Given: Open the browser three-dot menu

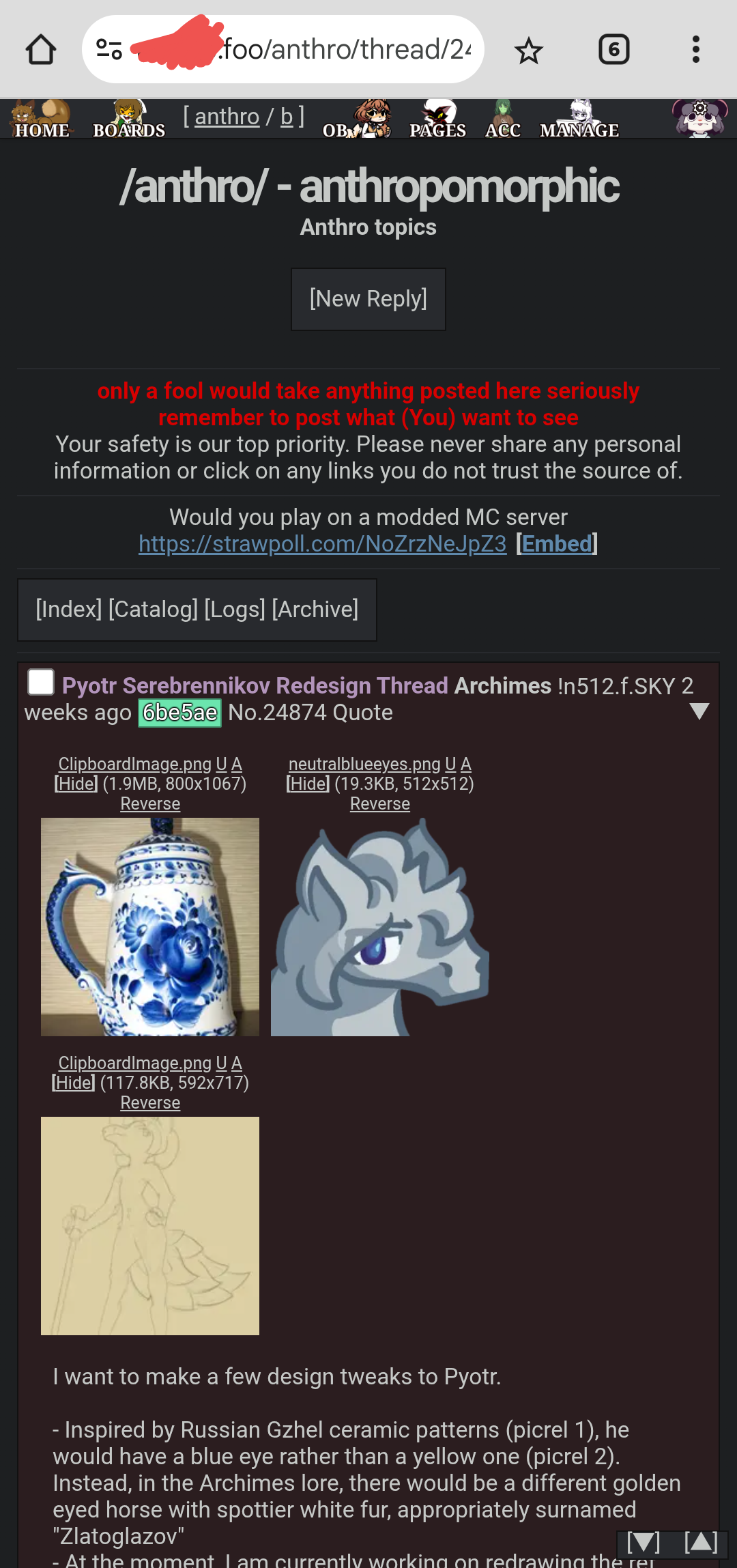Looking at the screenshot, I should [695, 50].
